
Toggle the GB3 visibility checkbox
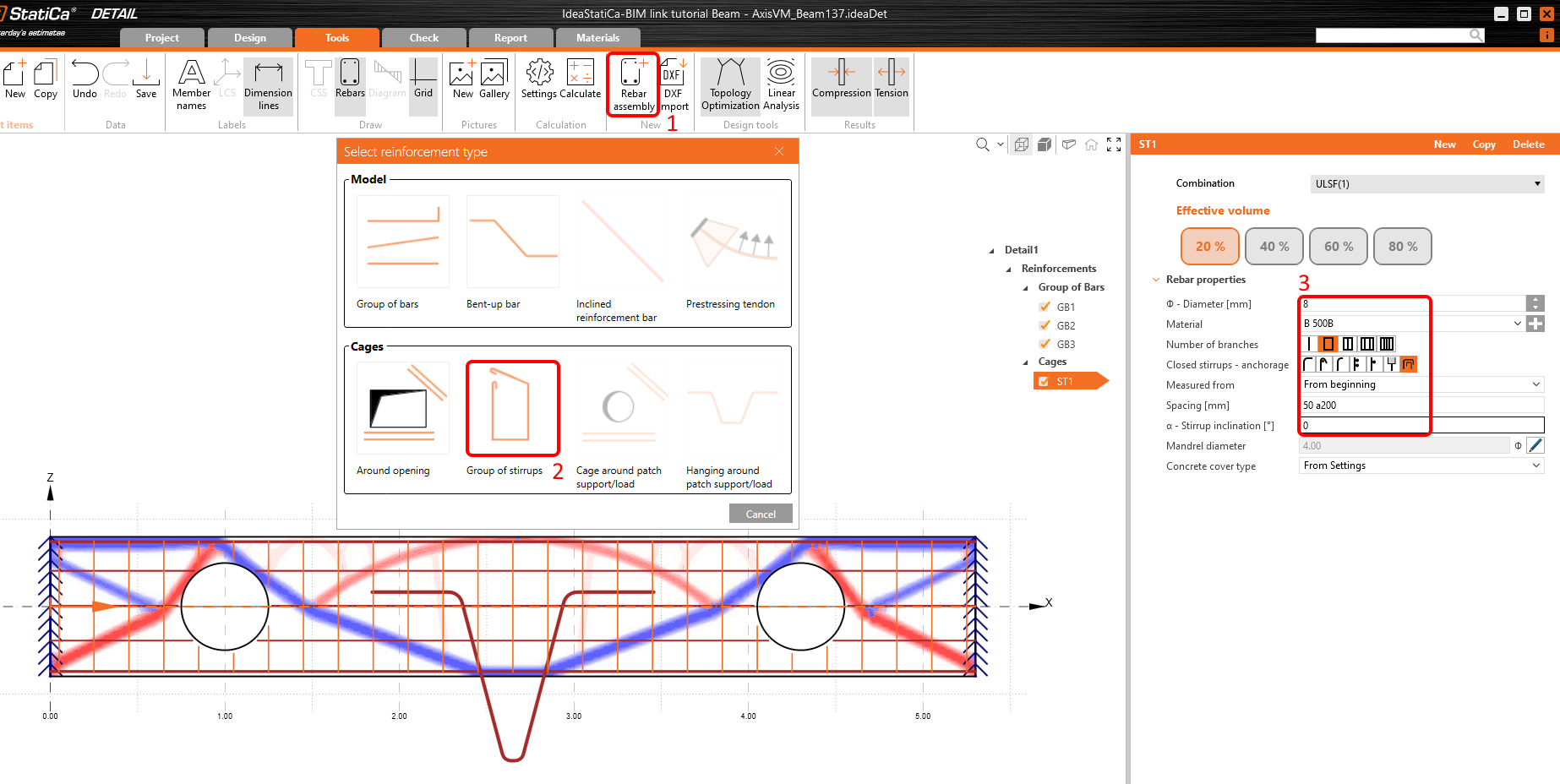pyautogui.click(x=1045, y=344)
